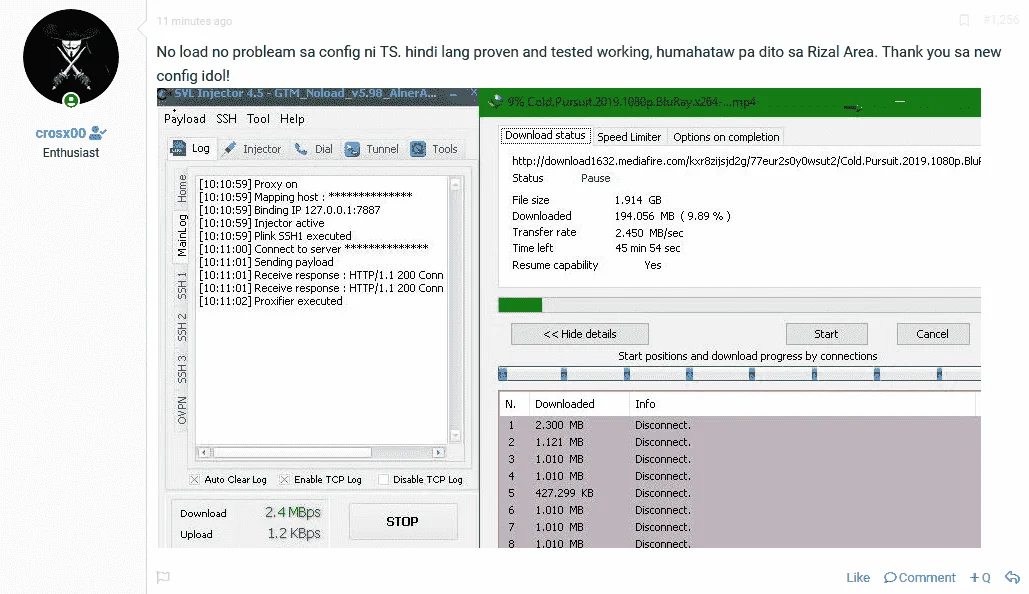Click log line 'Proxifier executed'
The width and height of the screenshot is (1029, 594).
(271, 301)
